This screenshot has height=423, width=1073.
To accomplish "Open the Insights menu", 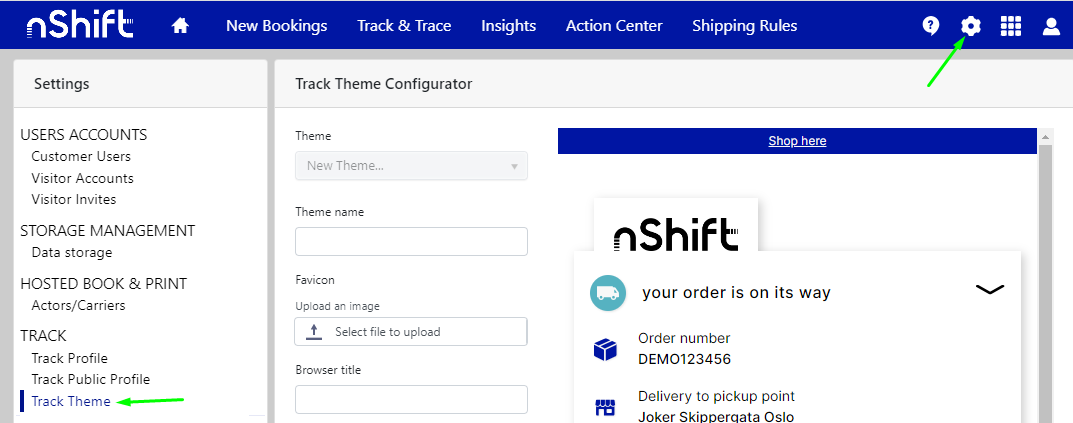I will (x=508, y=26).
